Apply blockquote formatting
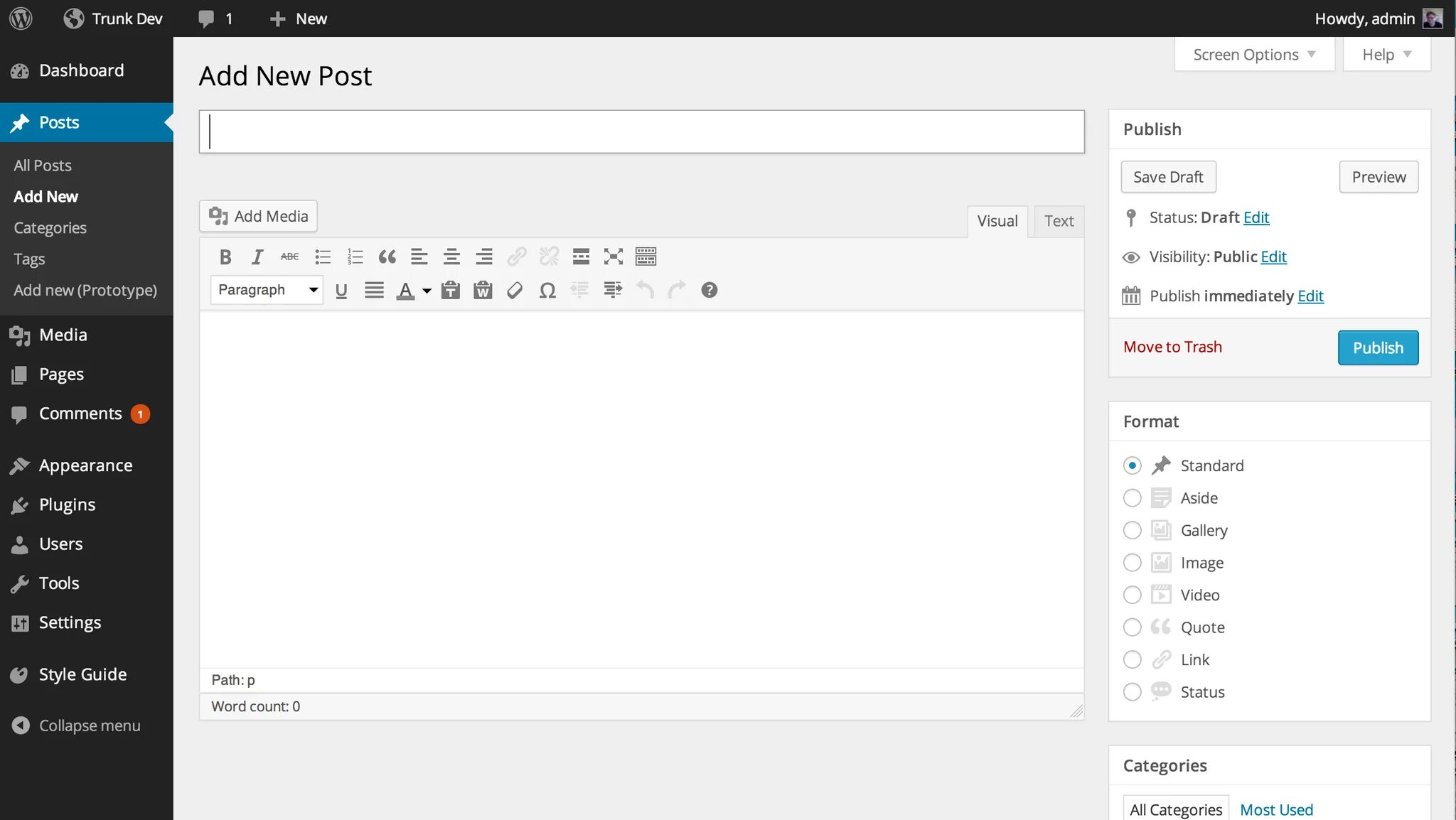The width and height of the screenshot is (1456, 820). tap(387, 257)
